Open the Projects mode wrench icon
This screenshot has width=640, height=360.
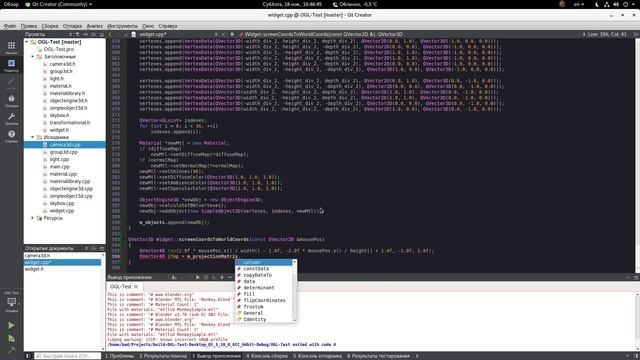(11, 117)
